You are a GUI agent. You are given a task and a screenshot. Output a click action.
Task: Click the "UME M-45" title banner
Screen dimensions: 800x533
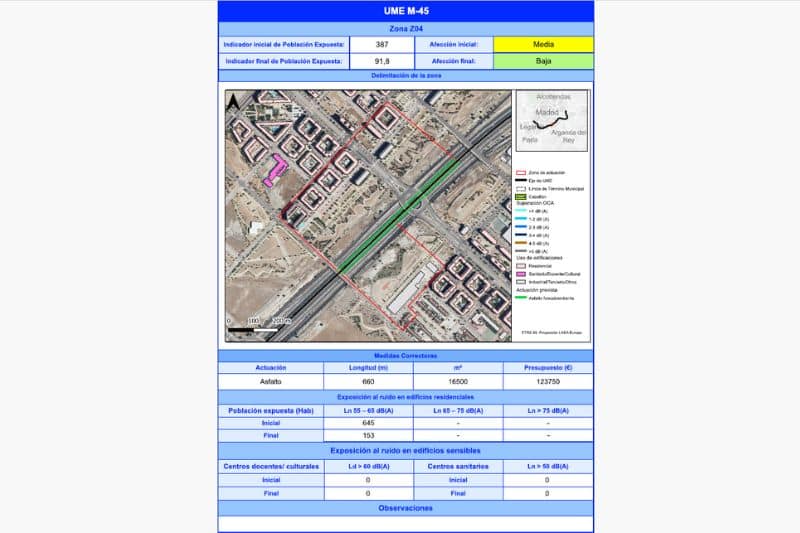[x=406, y=11]
